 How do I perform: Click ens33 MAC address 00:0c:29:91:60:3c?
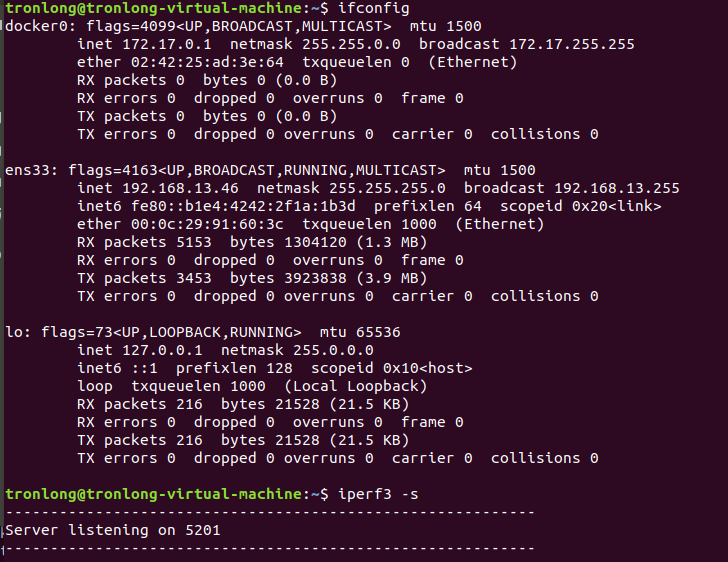pyautogui.click(x=207, y=224)
